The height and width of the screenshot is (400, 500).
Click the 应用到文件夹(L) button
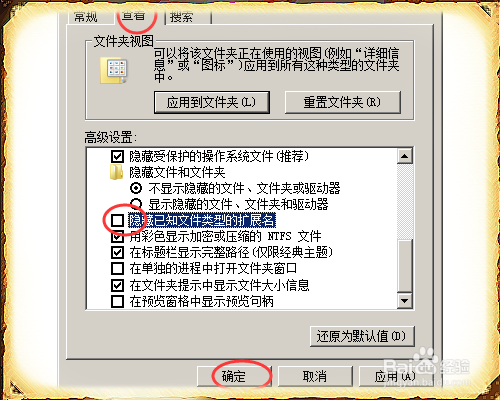tap(212, 102)
